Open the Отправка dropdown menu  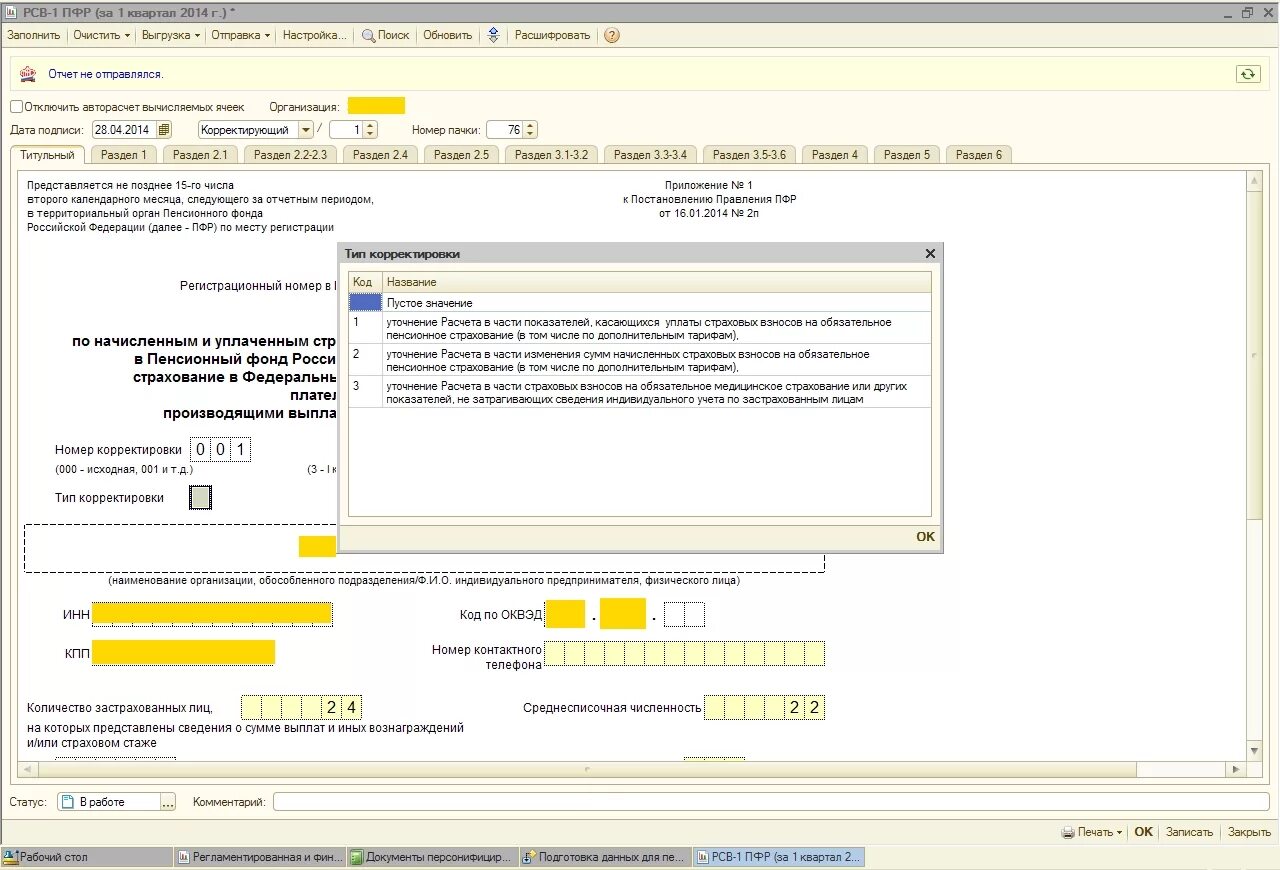click(x=241, y=35)
